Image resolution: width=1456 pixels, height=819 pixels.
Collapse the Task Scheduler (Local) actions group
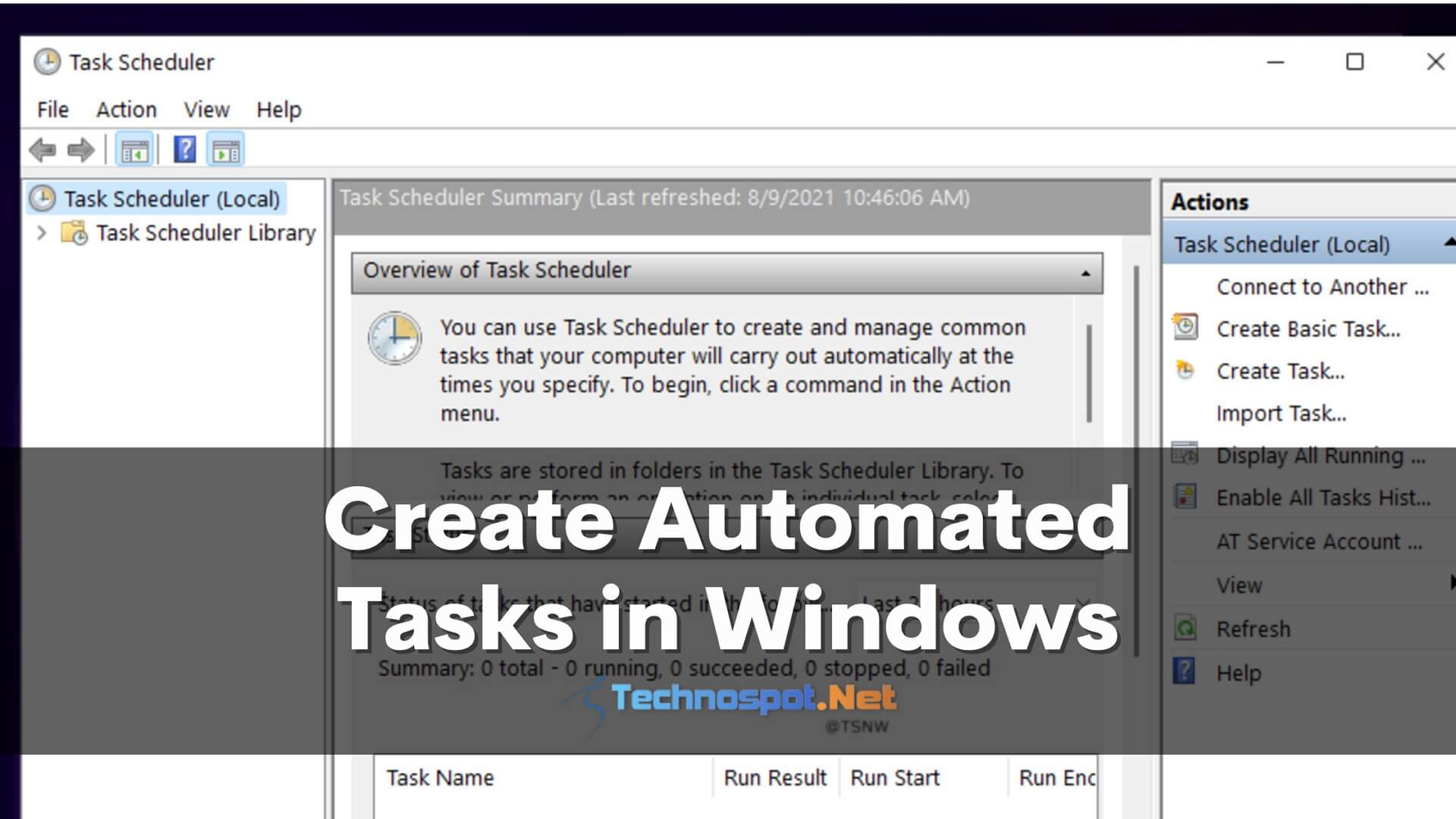pyautogui.click(x=1449, y=243)
